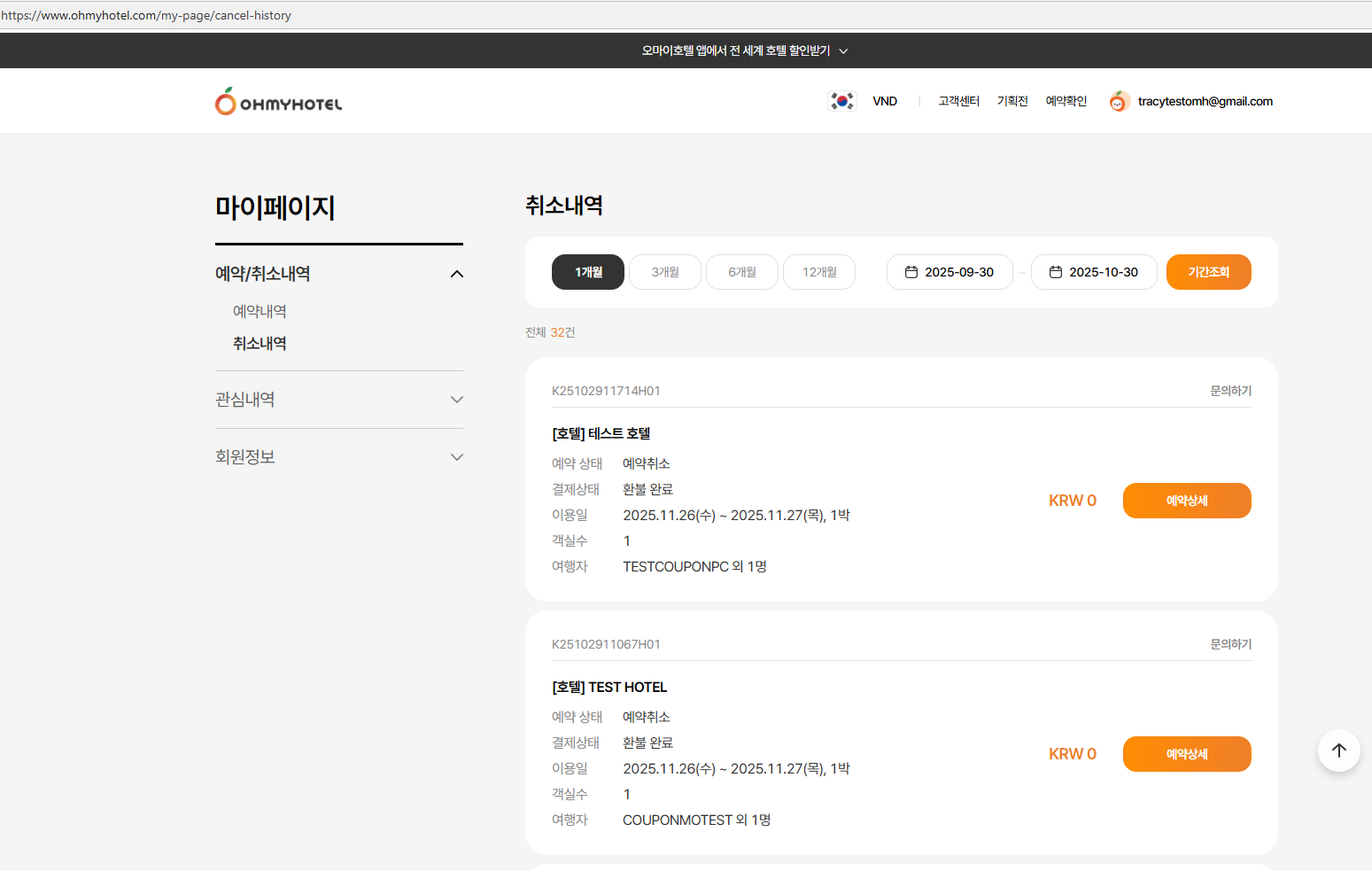Viewport: 1372px width, 871px height.
Task: Click the OhMyHotel logo
Action: pyautogui.click(x=278, y=102)
